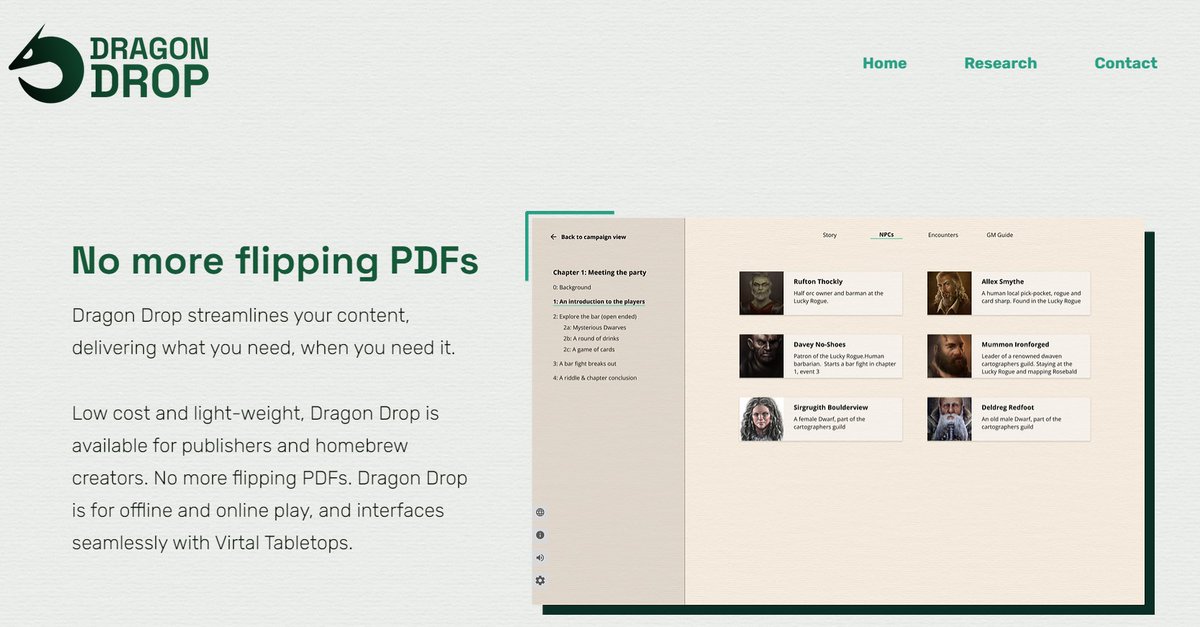Open sub-event '2a: Mysterious Dwarves'
The width and height of the screenshot is (1200, 627).
point(596,327)
